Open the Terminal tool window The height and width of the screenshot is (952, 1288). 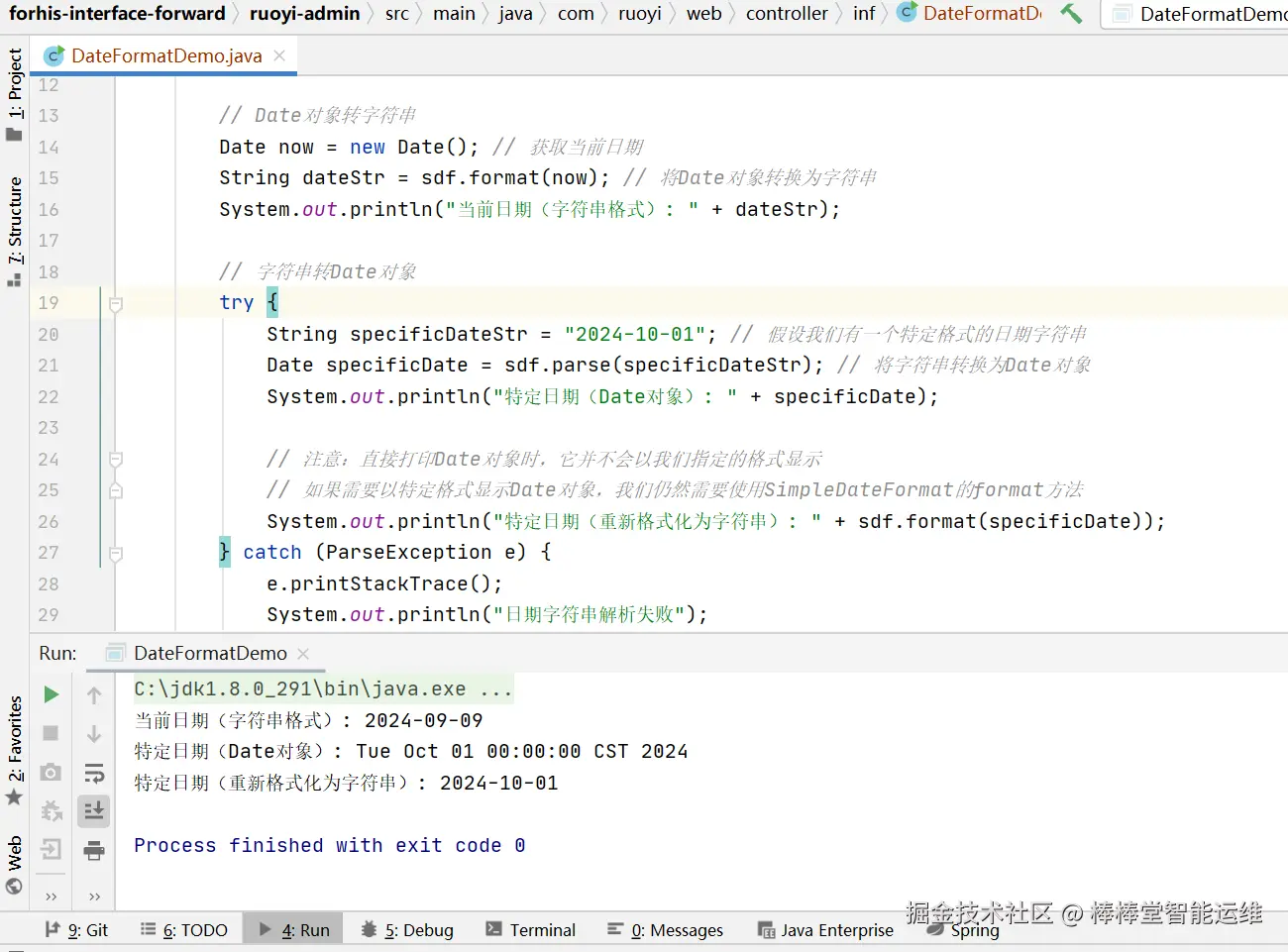(530, 930)
